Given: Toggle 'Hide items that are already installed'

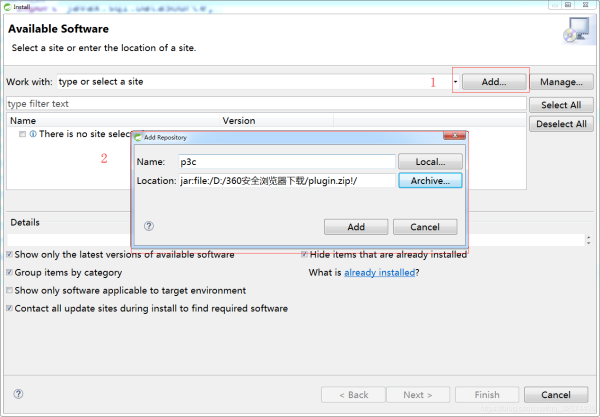Looking at the screenshot, I should point(304,255).
